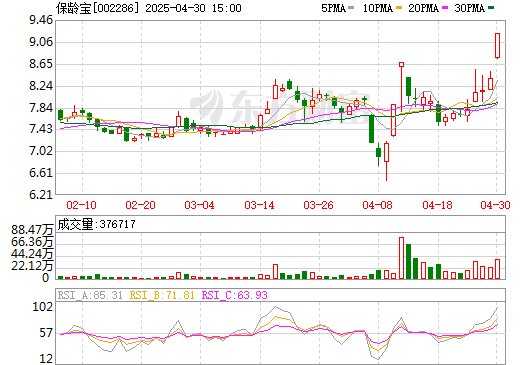Click the orange 10PMA color marker

(399, 7)
